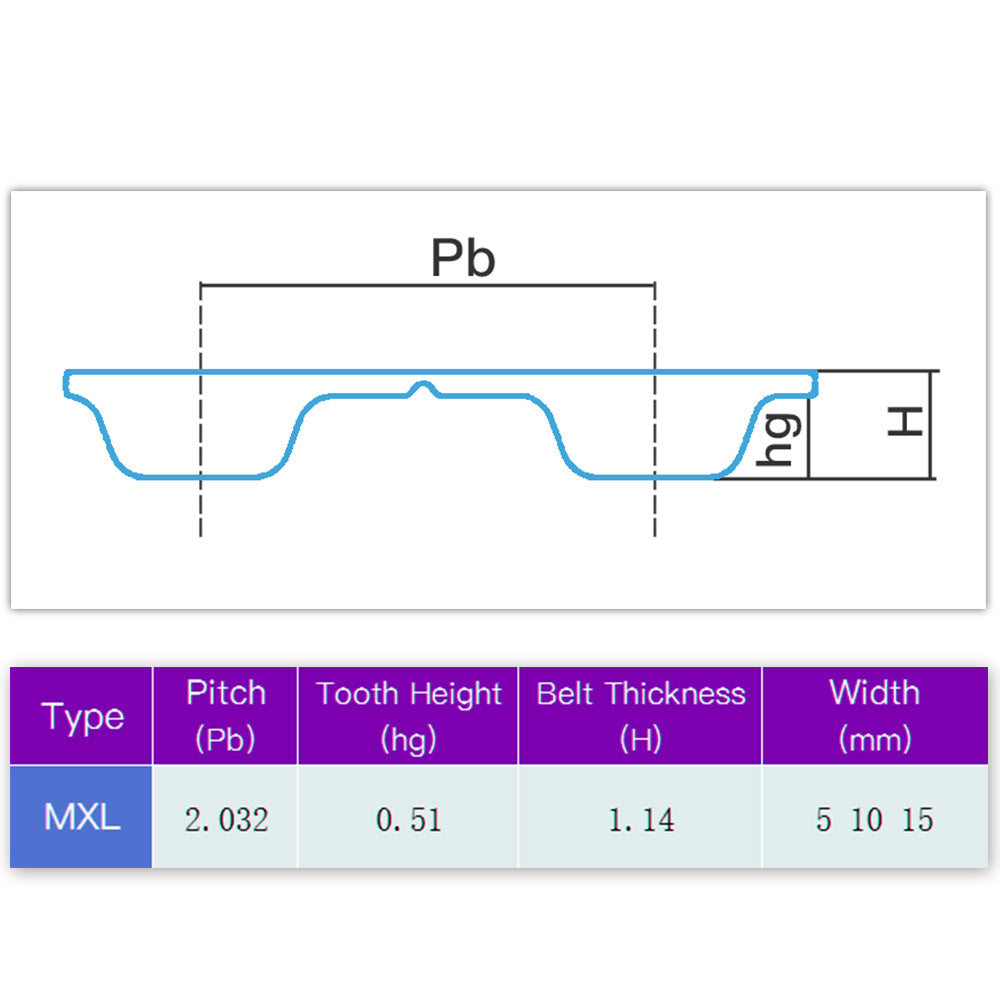
Task: Click the Pb label above the belt diagram
Action: pos(463,259)
